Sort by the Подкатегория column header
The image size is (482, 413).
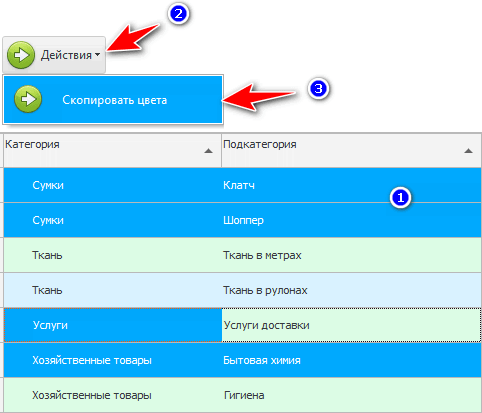coord(351,150)
